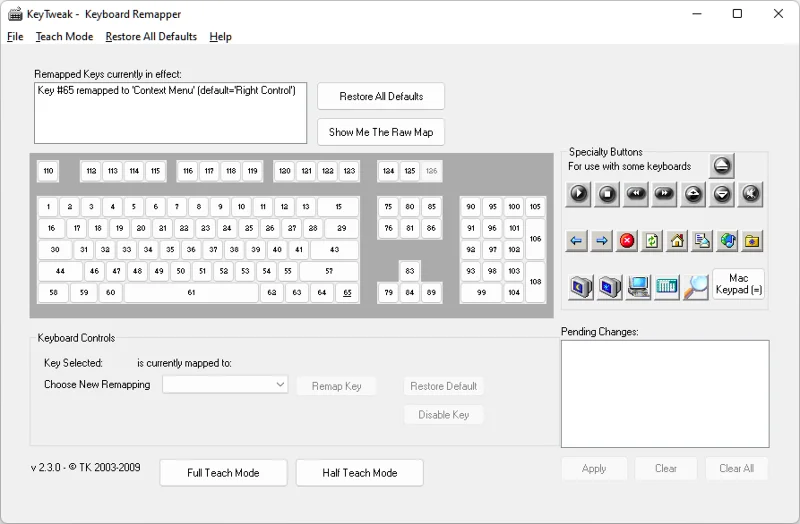Select the My Computer specialty icon
The image size is (800, 524).
[x=638, y=286]
